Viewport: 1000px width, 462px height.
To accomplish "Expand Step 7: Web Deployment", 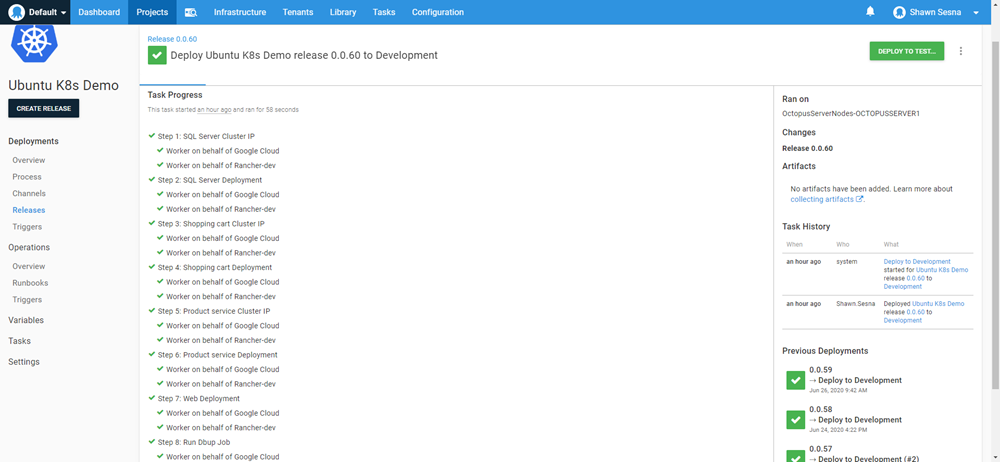I will click(198, 398).
